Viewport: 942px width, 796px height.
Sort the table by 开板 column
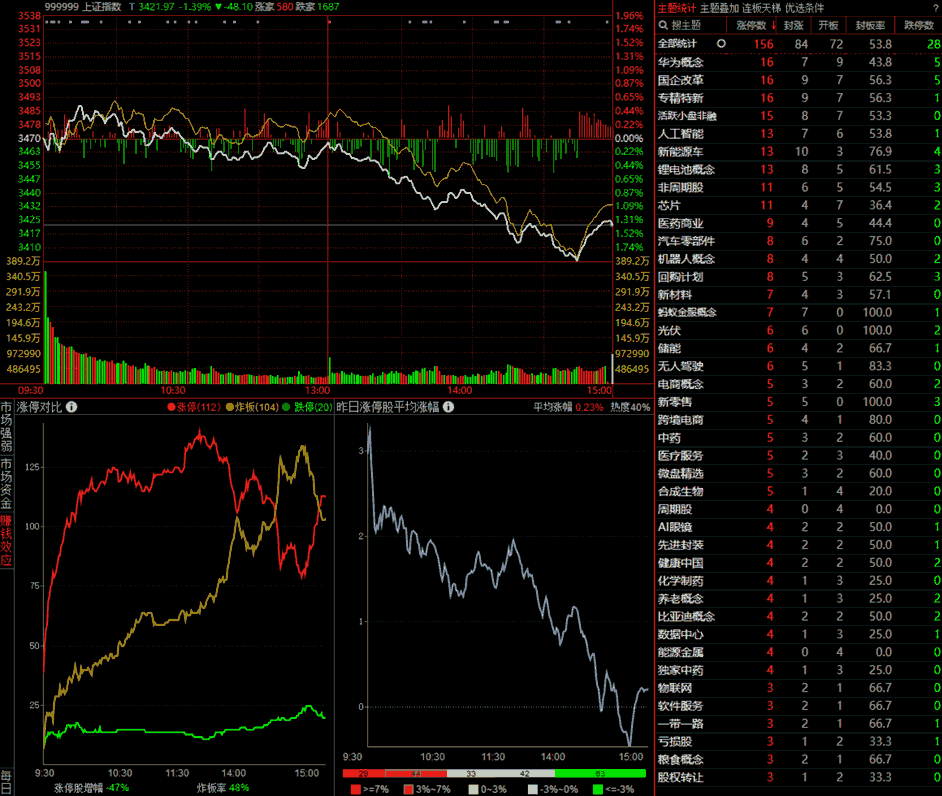tap(828, 25)
